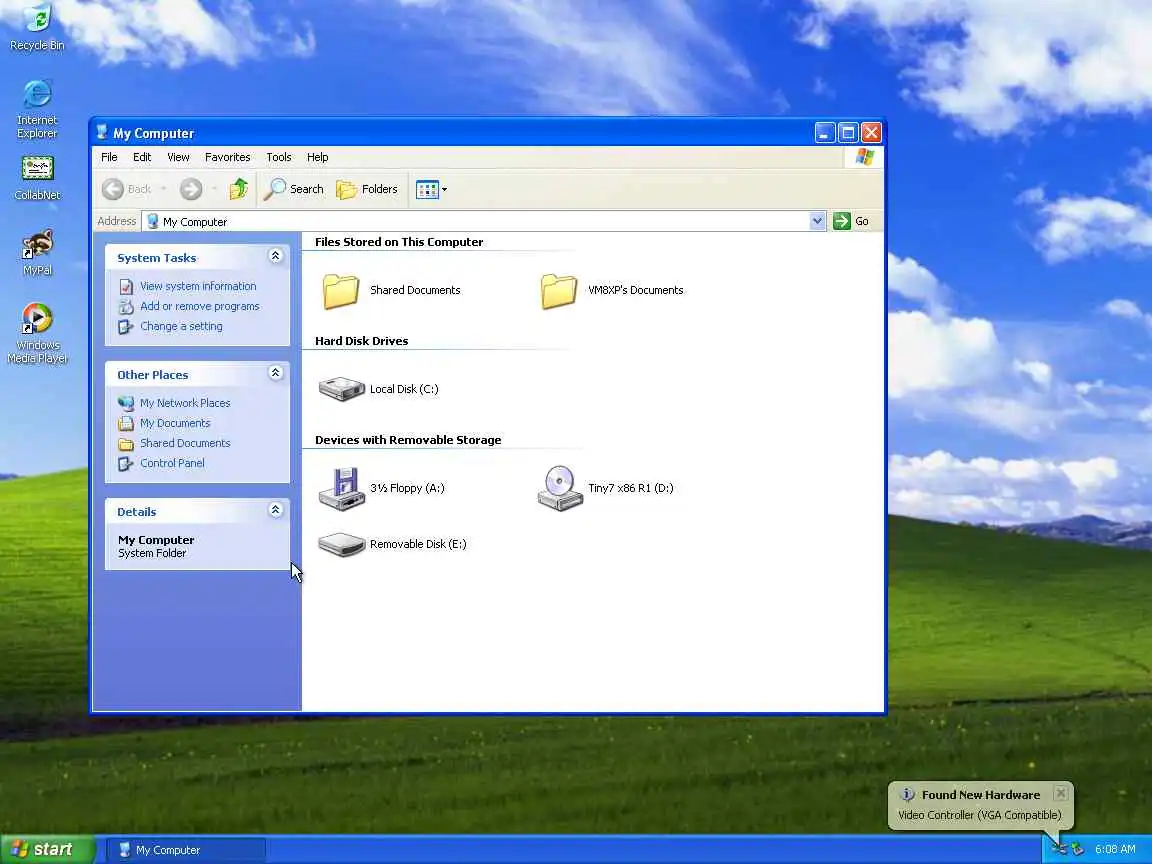Click the new hardware tray icon
The width and height of the screenshot is (1152, 864).
tap(1058, 849)
